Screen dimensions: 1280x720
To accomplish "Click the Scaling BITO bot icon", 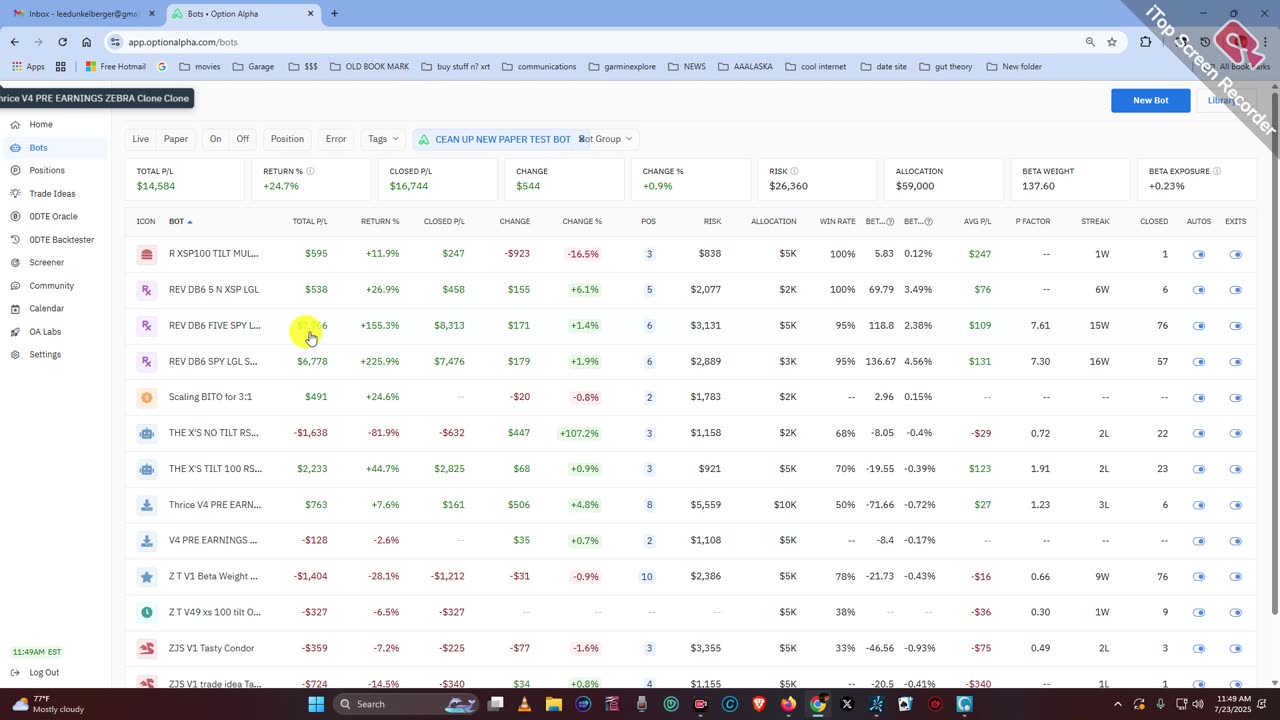I will click(x=147, y=397).
